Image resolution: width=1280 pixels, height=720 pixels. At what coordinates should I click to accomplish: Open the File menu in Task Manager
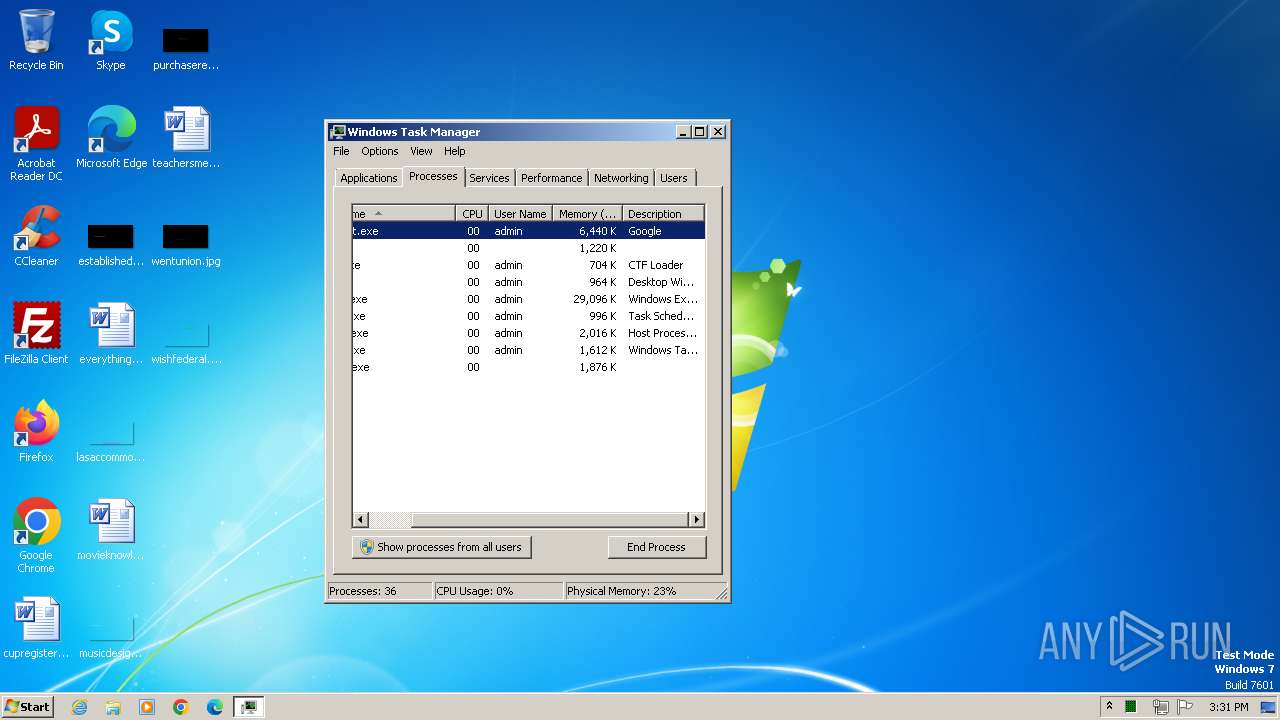341,151
